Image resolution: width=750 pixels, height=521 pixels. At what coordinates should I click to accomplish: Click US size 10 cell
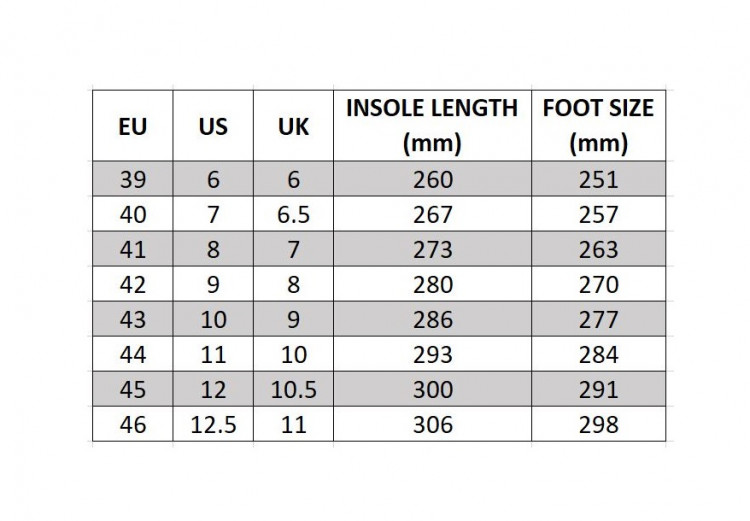click(213, 319)
